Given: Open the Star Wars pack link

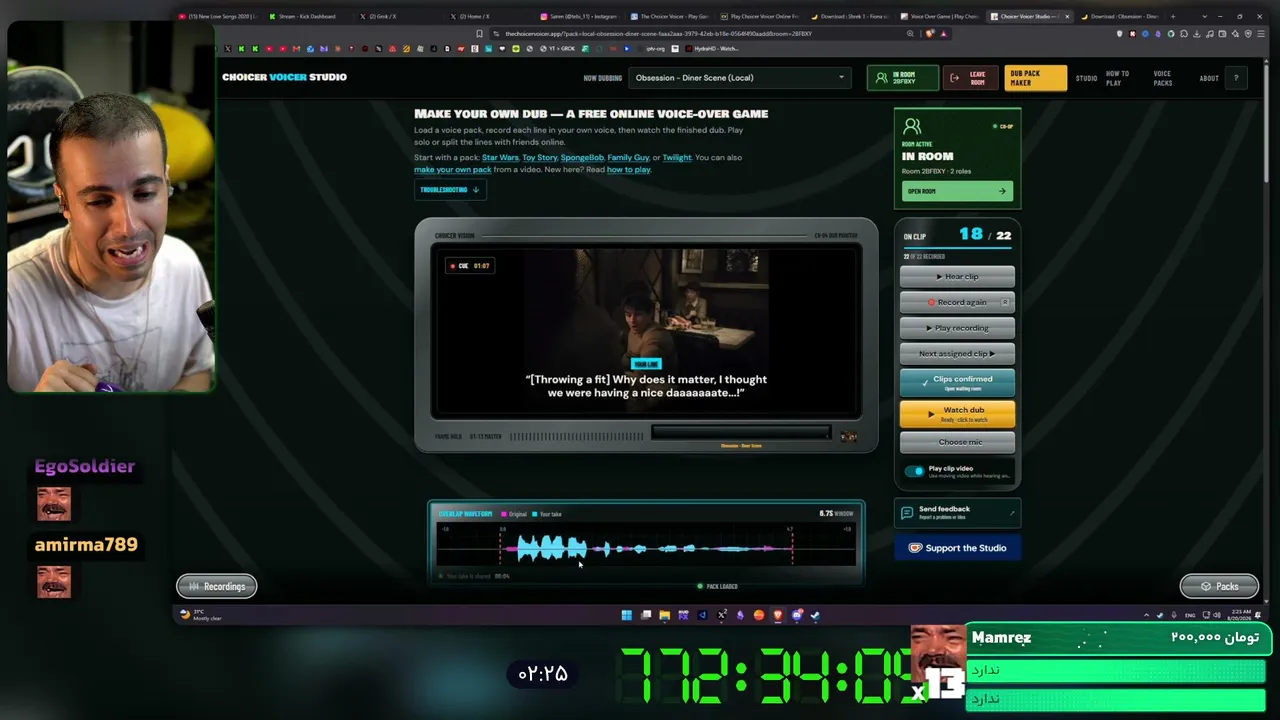Looking at the screenshot, I should pyautogui.click(x=500, y=157).
